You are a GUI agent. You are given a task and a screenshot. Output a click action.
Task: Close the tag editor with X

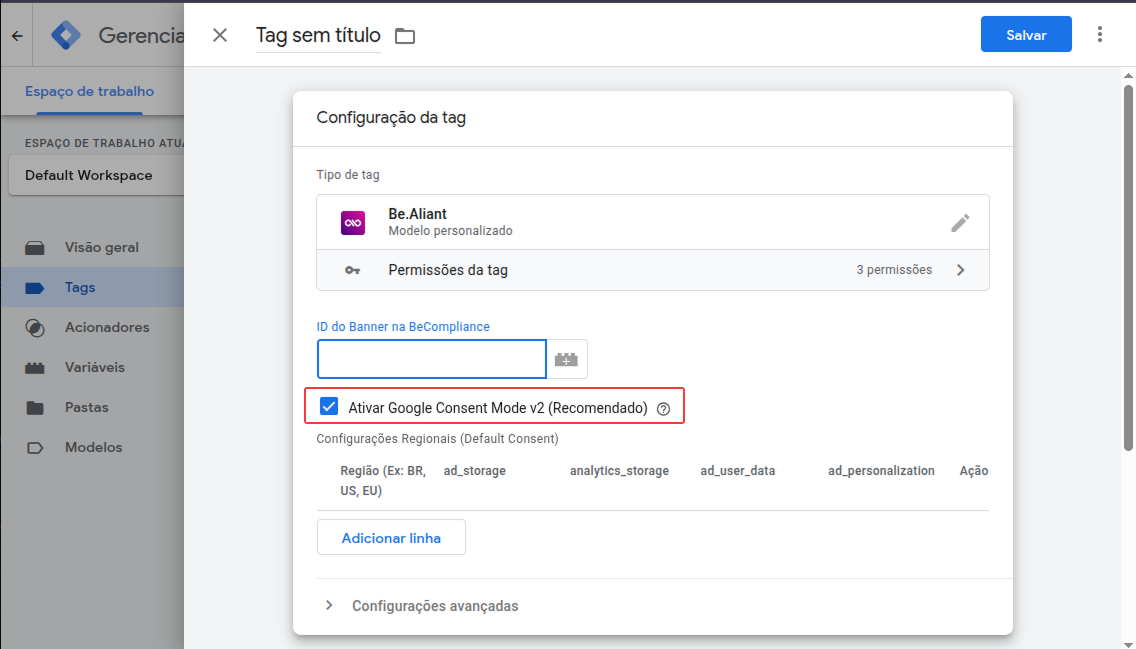220,35
